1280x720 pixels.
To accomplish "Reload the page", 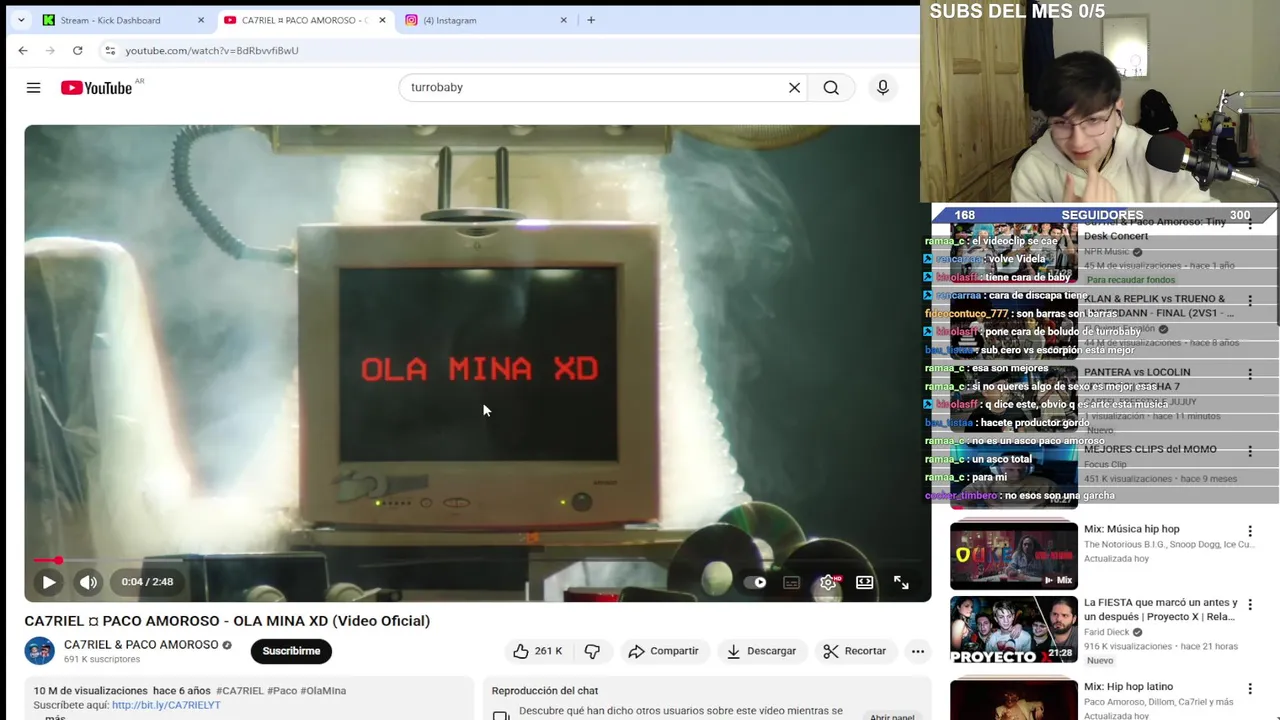I will pyautogui.click(x=77, y=50).
